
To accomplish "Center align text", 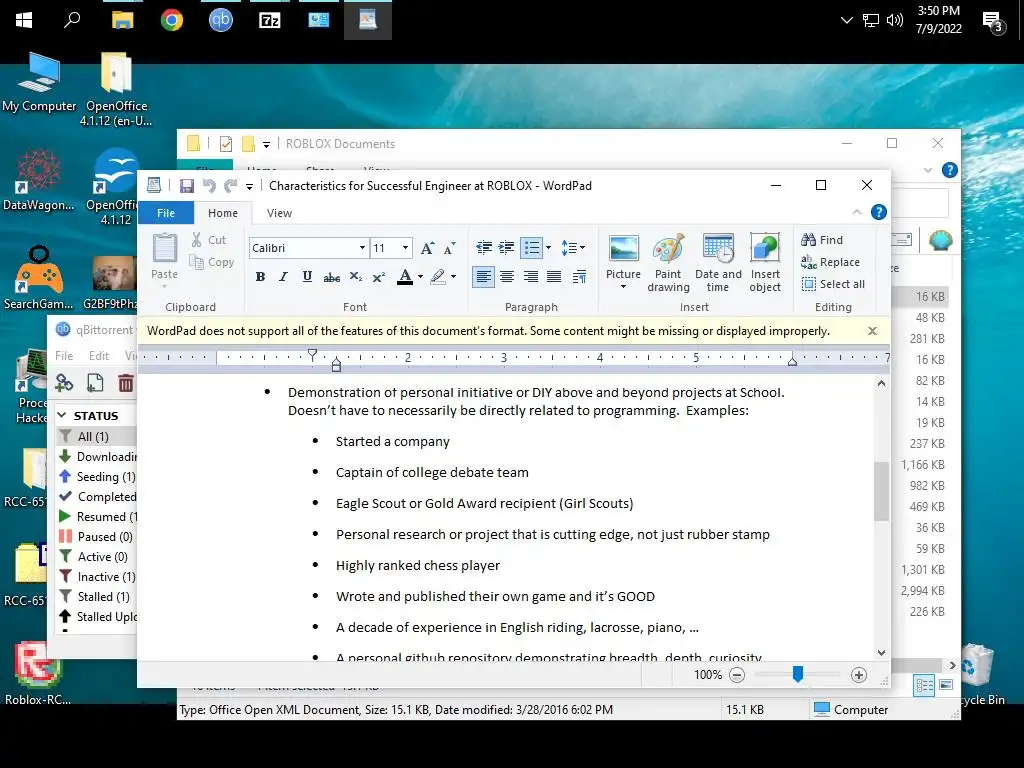I will (507, 277).
